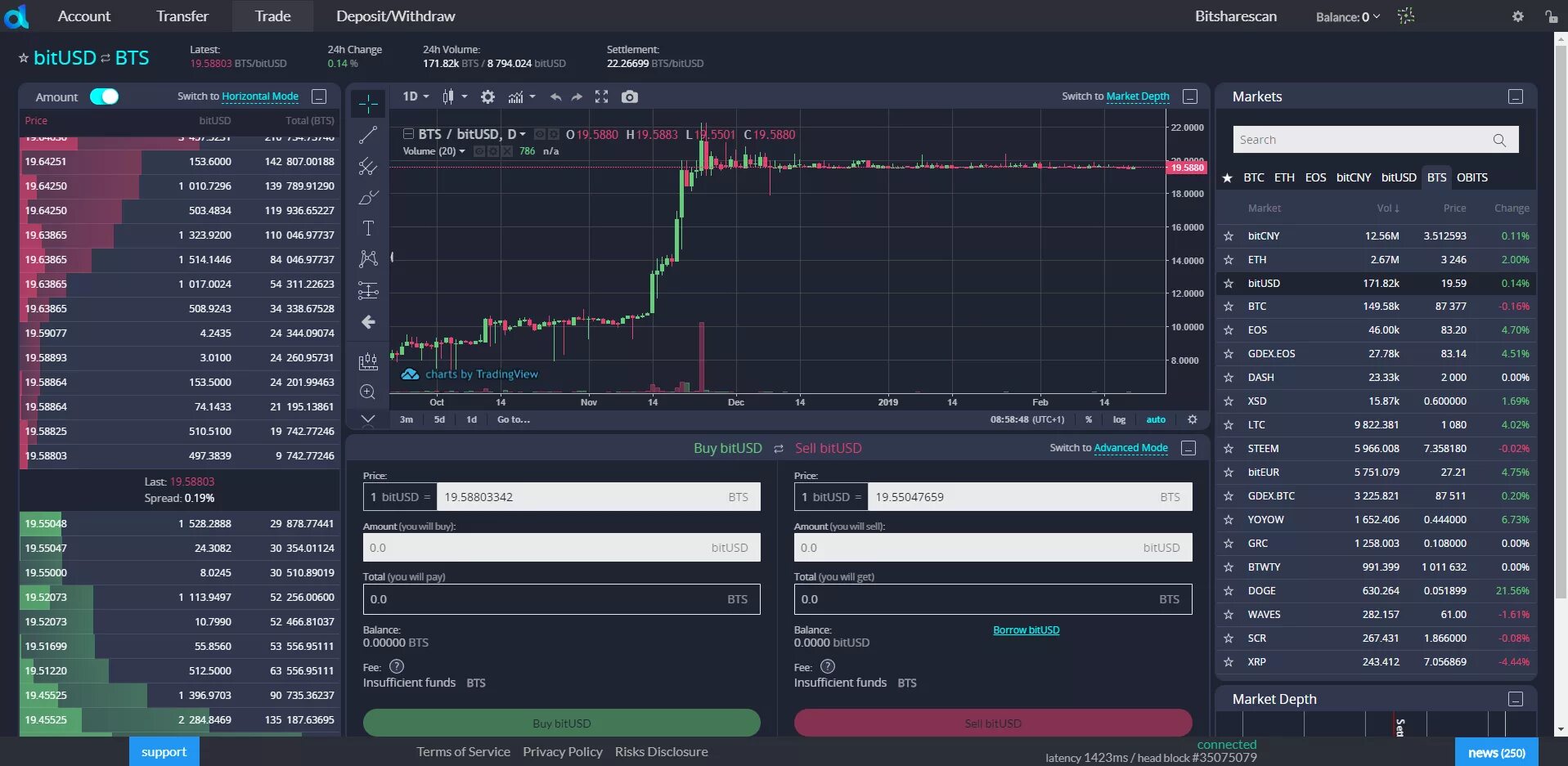Screen dimensions: 1568x766
Task: Select the crosshair cursor tool
Action: (x=367, y=104)
